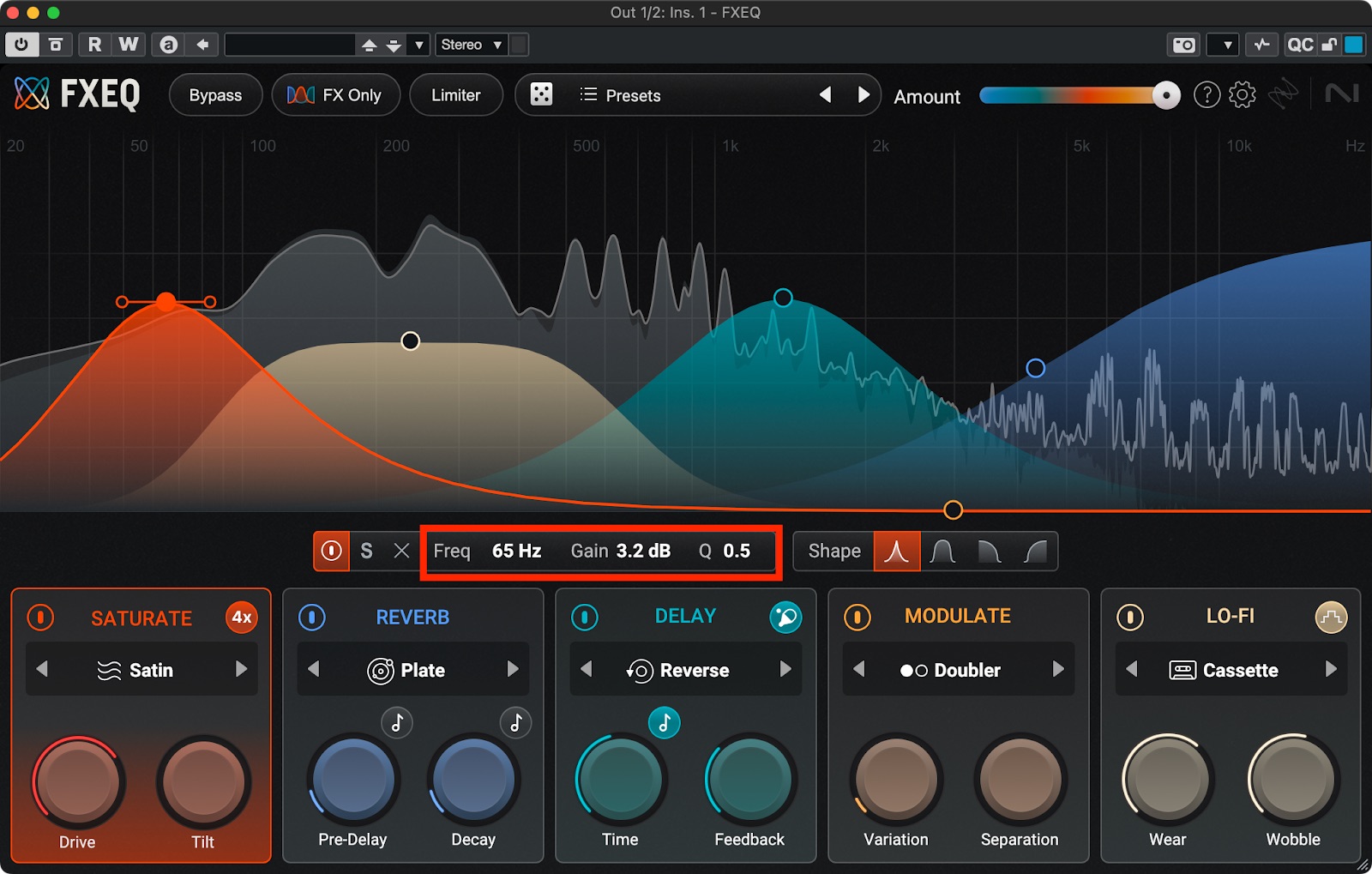Select next reverb type after Plate
Screen dimensions: 1372x874
[513, 669]
